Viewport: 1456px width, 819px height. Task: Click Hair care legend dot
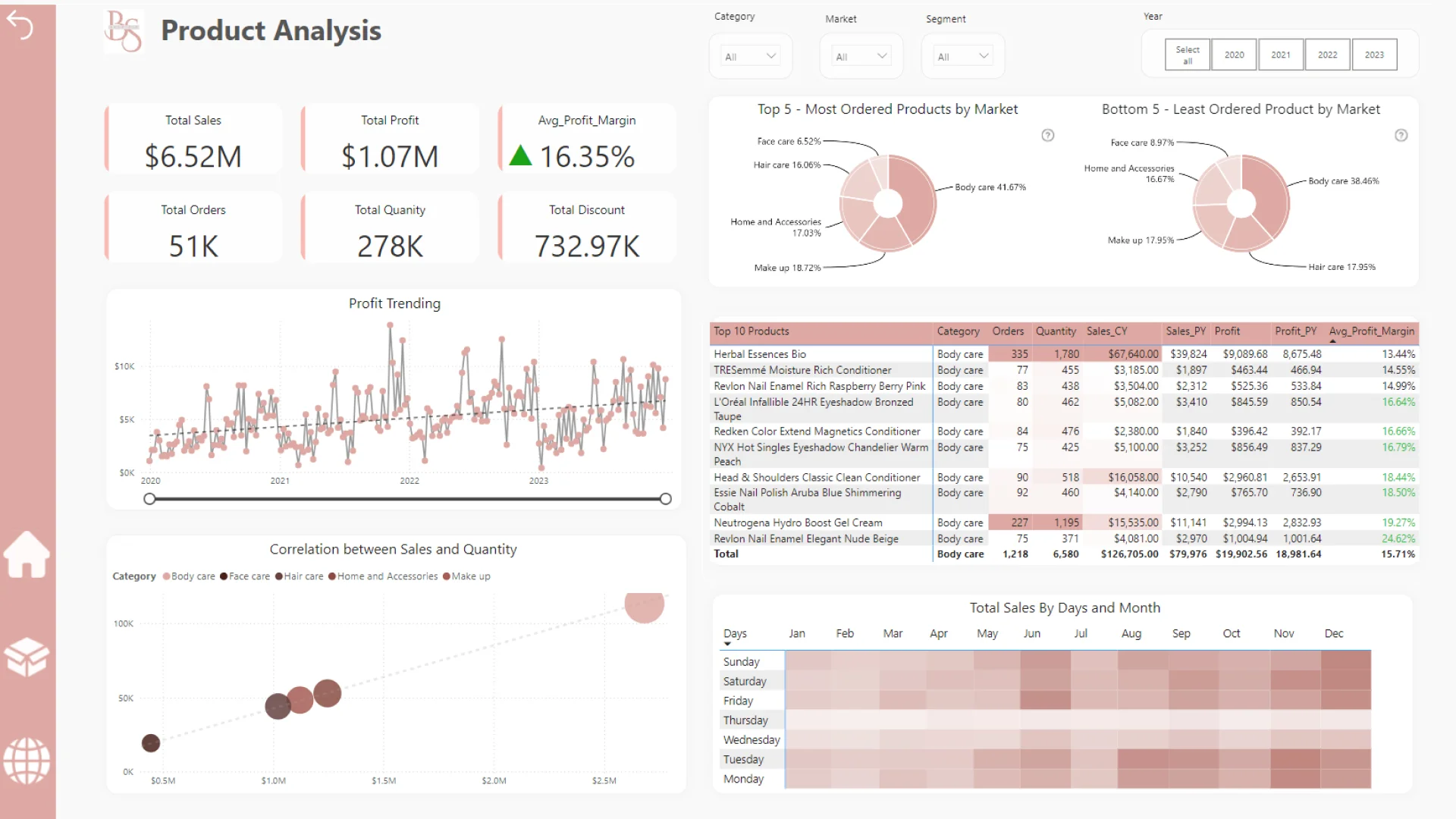pos(279,576)
